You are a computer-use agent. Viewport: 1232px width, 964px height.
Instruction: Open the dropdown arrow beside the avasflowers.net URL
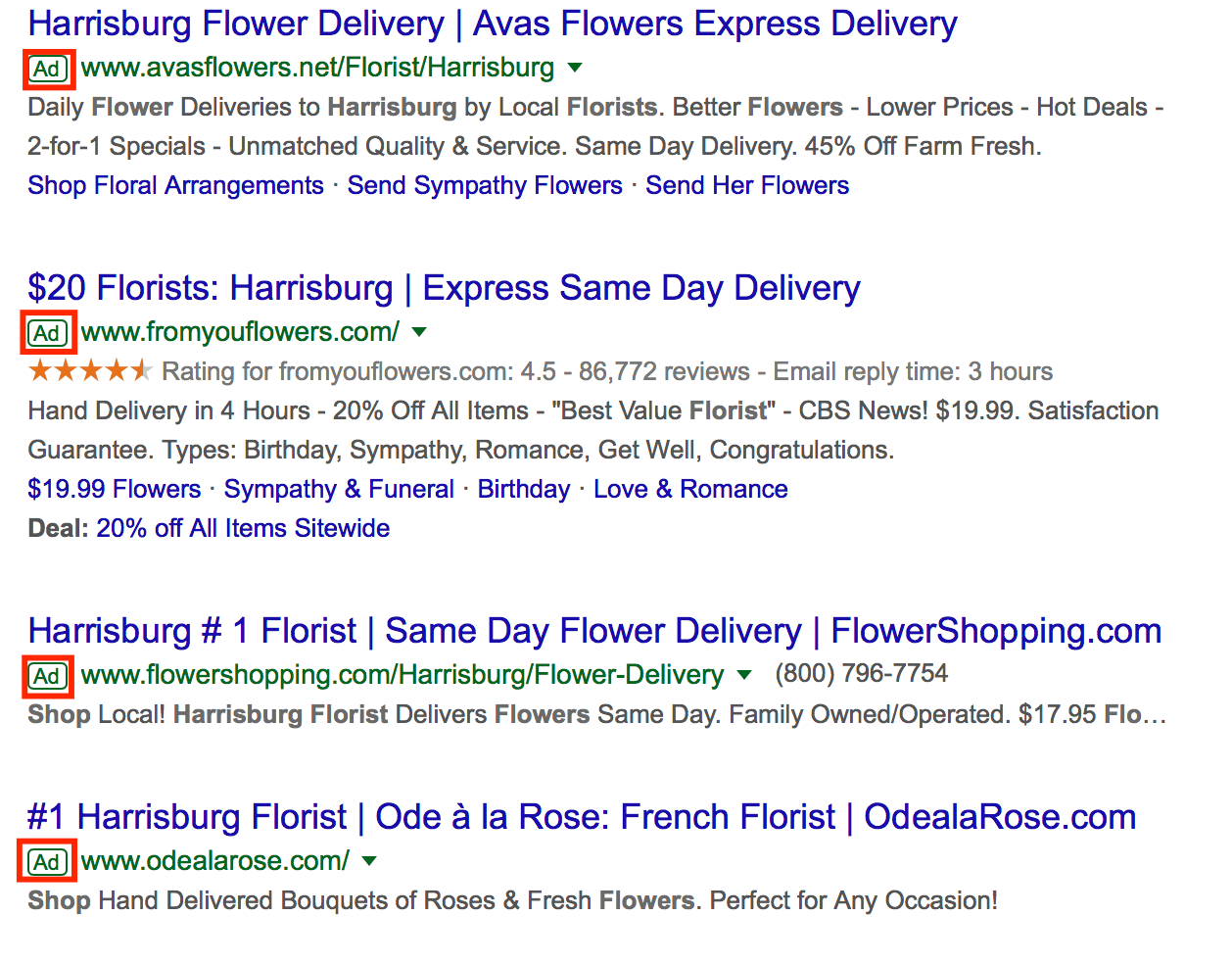coord(575,69)
